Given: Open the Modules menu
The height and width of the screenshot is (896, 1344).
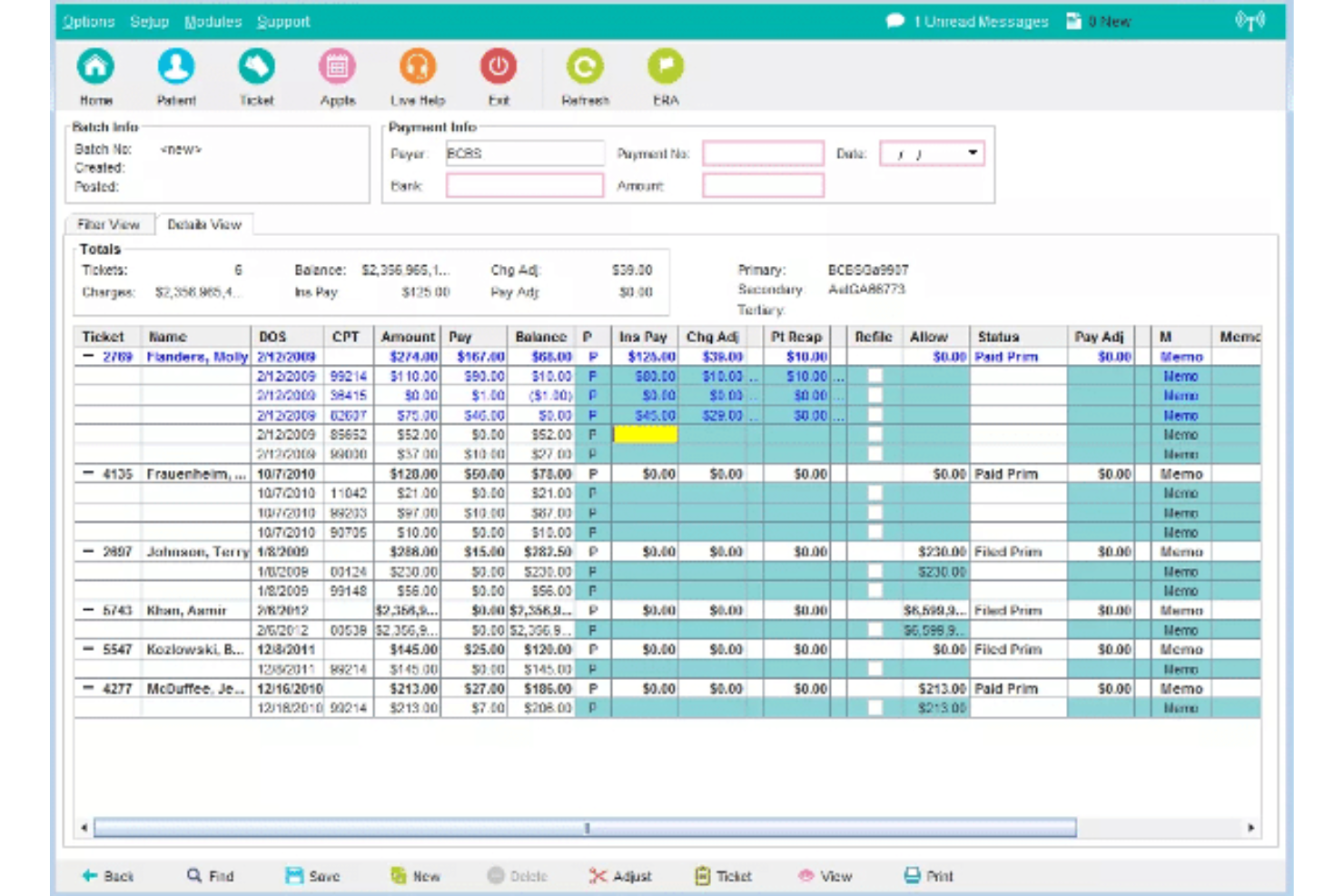Looking at the screenshot, I should [212, 22].
